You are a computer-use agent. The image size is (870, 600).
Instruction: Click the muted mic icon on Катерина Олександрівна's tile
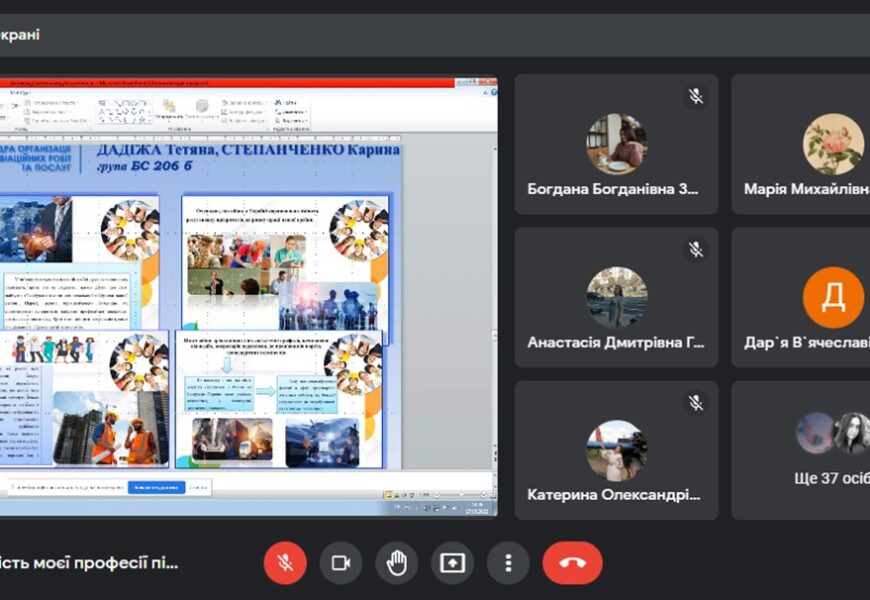695,402
